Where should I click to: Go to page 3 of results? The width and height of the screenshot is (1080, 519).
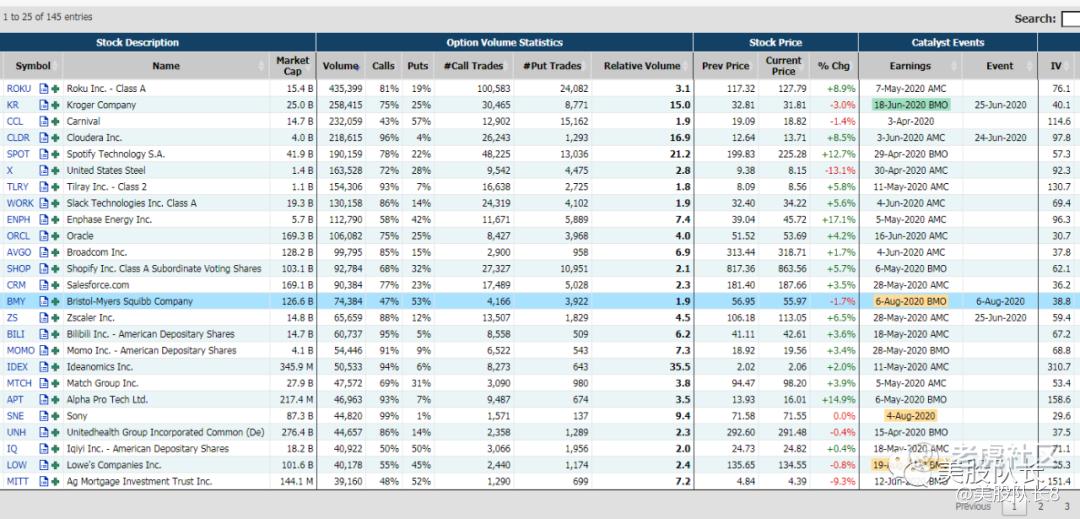tap(1067, 507)
